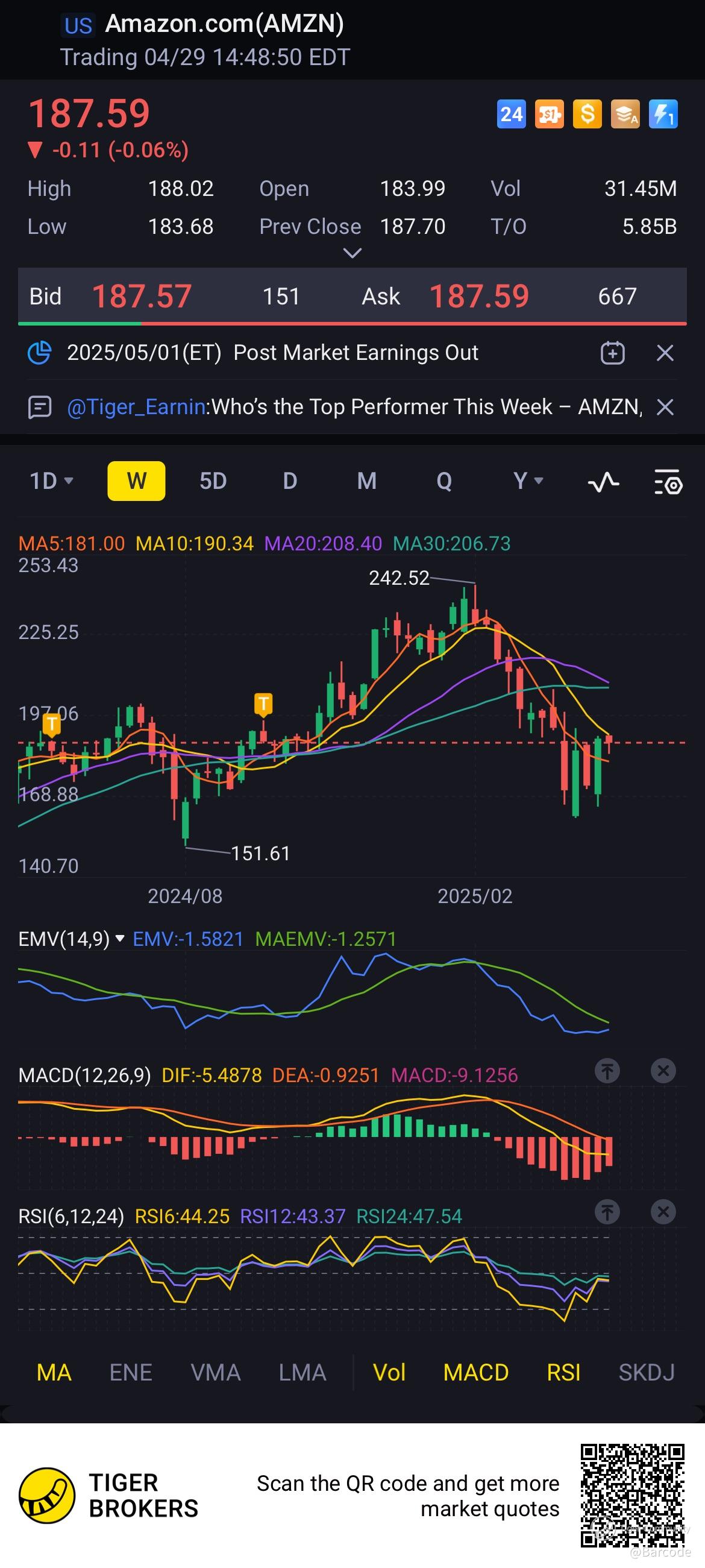Screen dimensions: 705x1568
Task: Tap the Vol 31.45M value
Action: coord(641,189)
